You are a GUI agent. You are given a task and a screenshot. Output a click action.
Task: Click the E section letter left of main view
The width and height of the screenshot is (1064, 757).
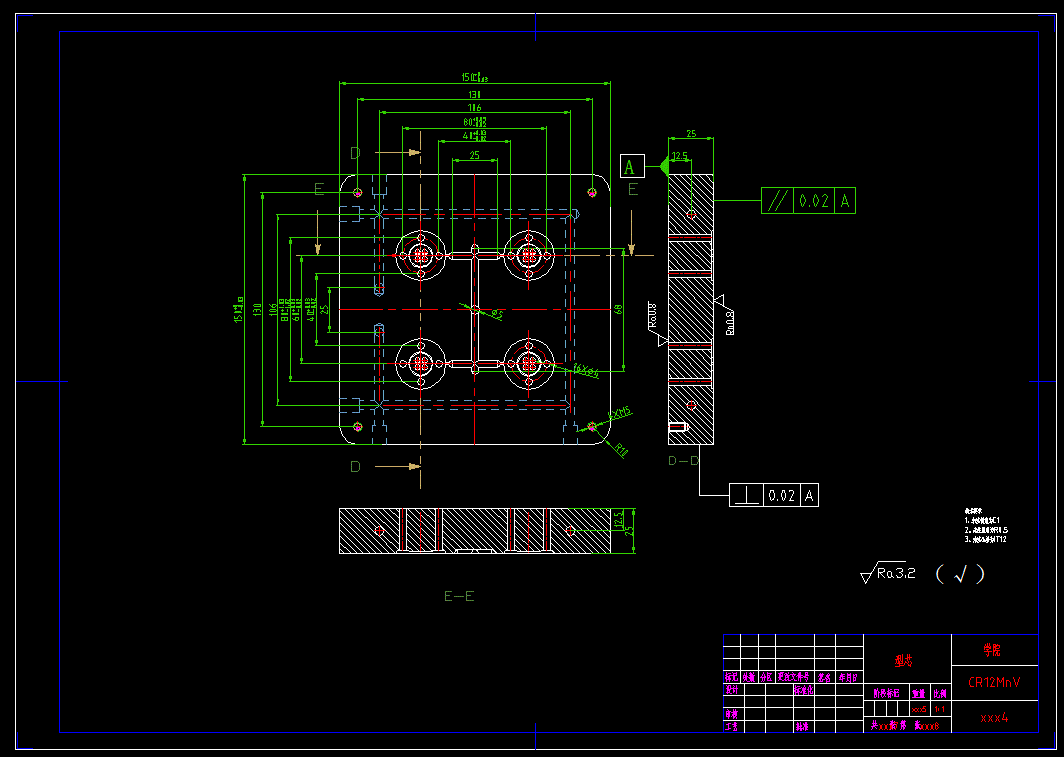tap(320, 189)
